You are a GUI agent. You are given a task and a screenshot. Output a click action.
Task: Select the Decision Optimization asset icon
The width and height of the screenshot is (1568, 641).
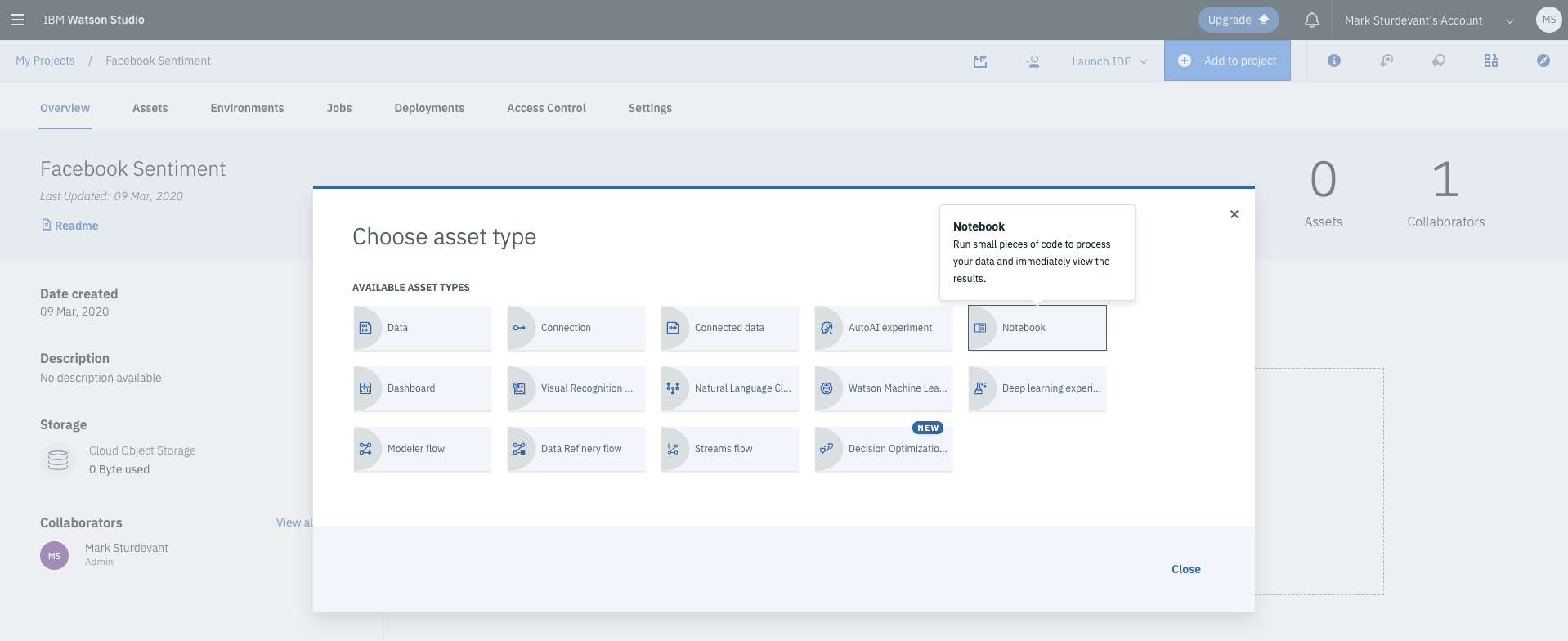pos(827,449)
